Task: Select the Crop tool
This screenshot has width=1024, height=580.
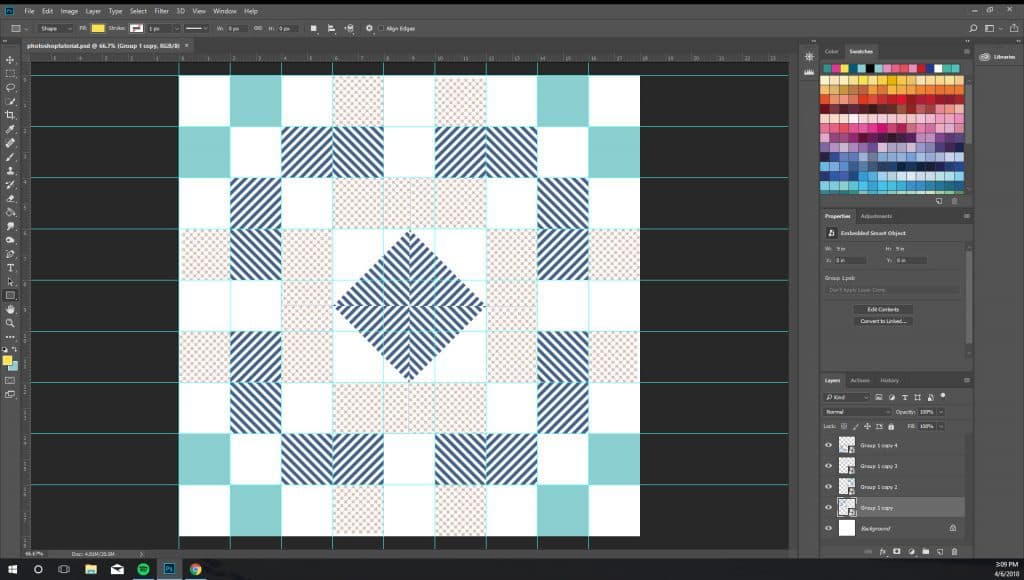Action: tap(10, 116)
